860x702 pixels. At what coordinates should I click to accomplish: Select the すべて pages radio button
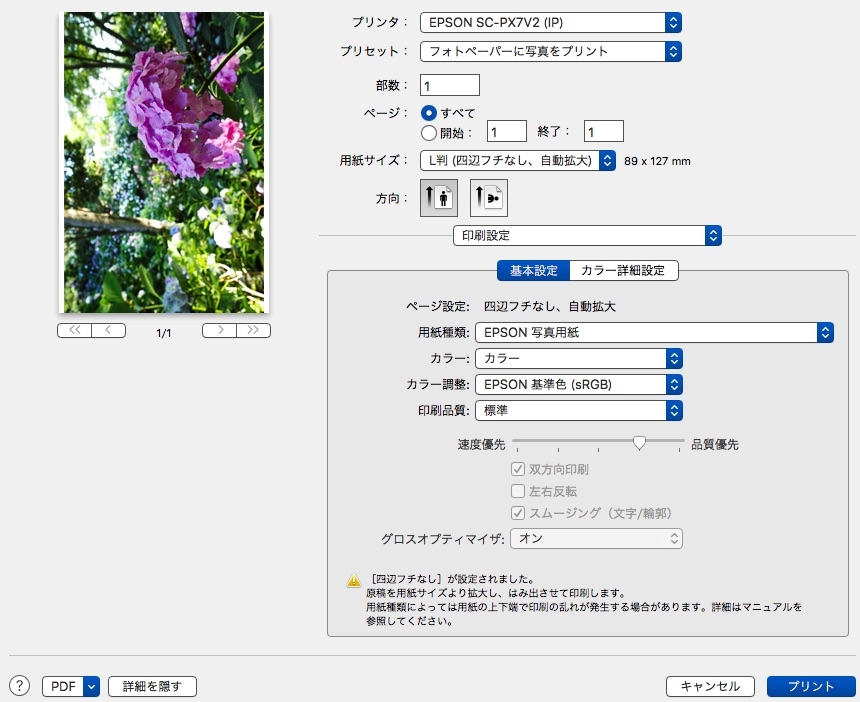click(x=428, y=113)
